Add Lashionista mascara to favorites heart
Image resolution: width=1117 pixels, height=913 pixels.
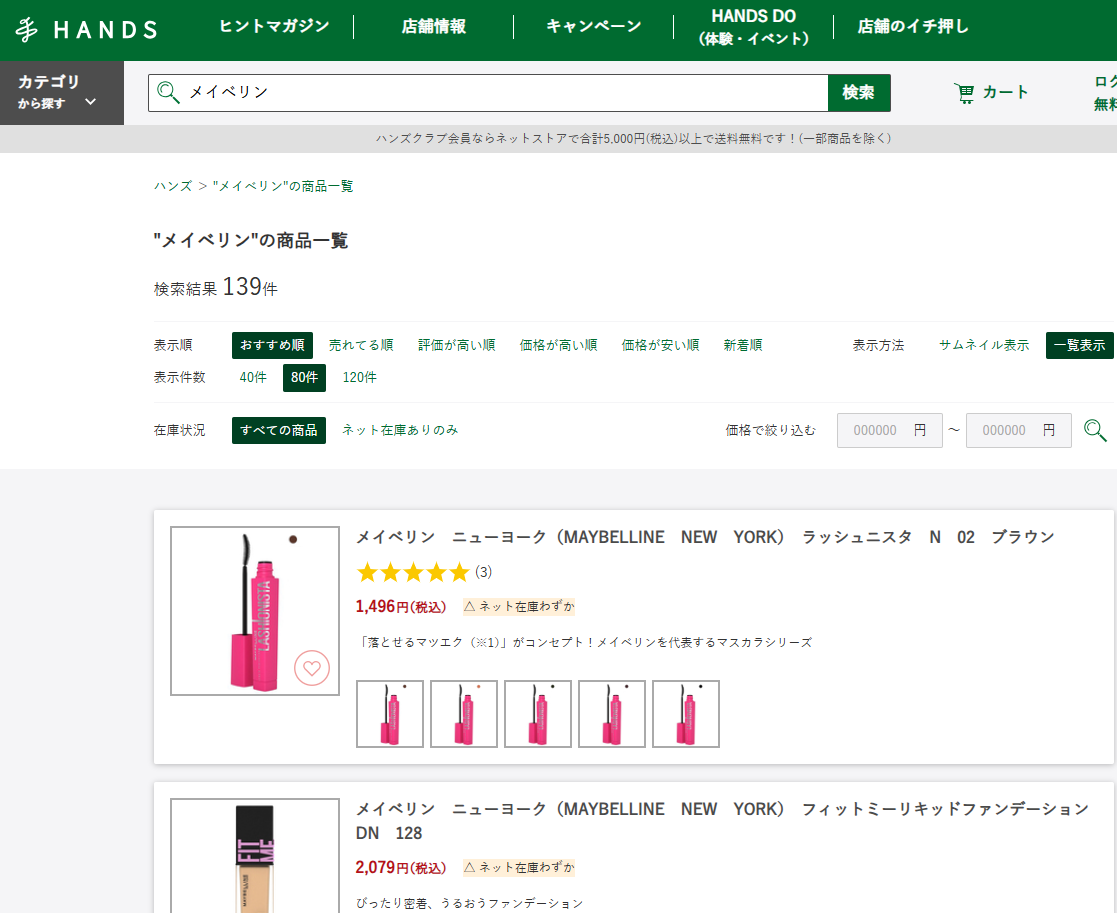pos(312,668)
